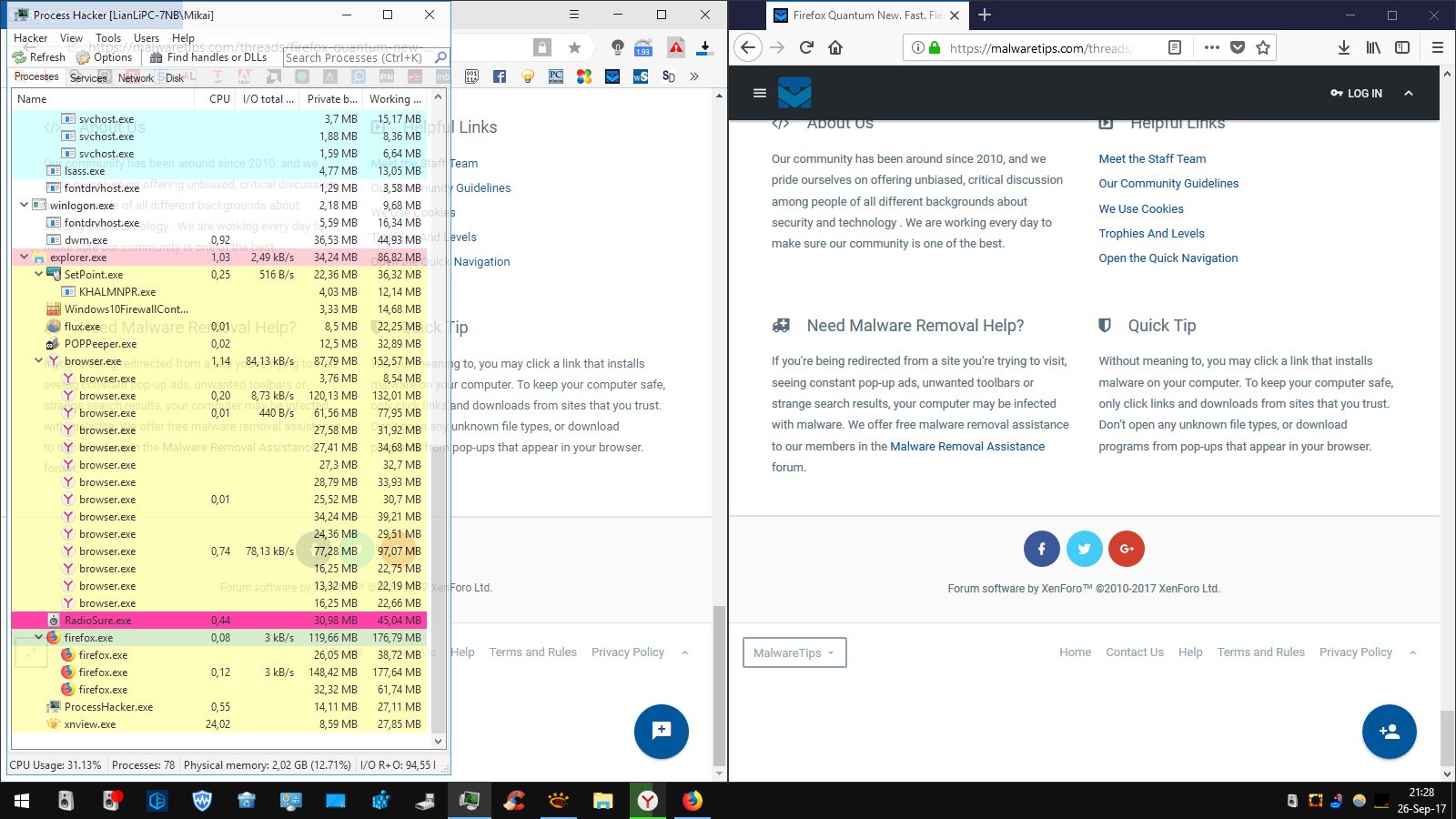Open a new tab in Firefox
This screenshot has height=819, width=1456.
[x=985, y=15]
